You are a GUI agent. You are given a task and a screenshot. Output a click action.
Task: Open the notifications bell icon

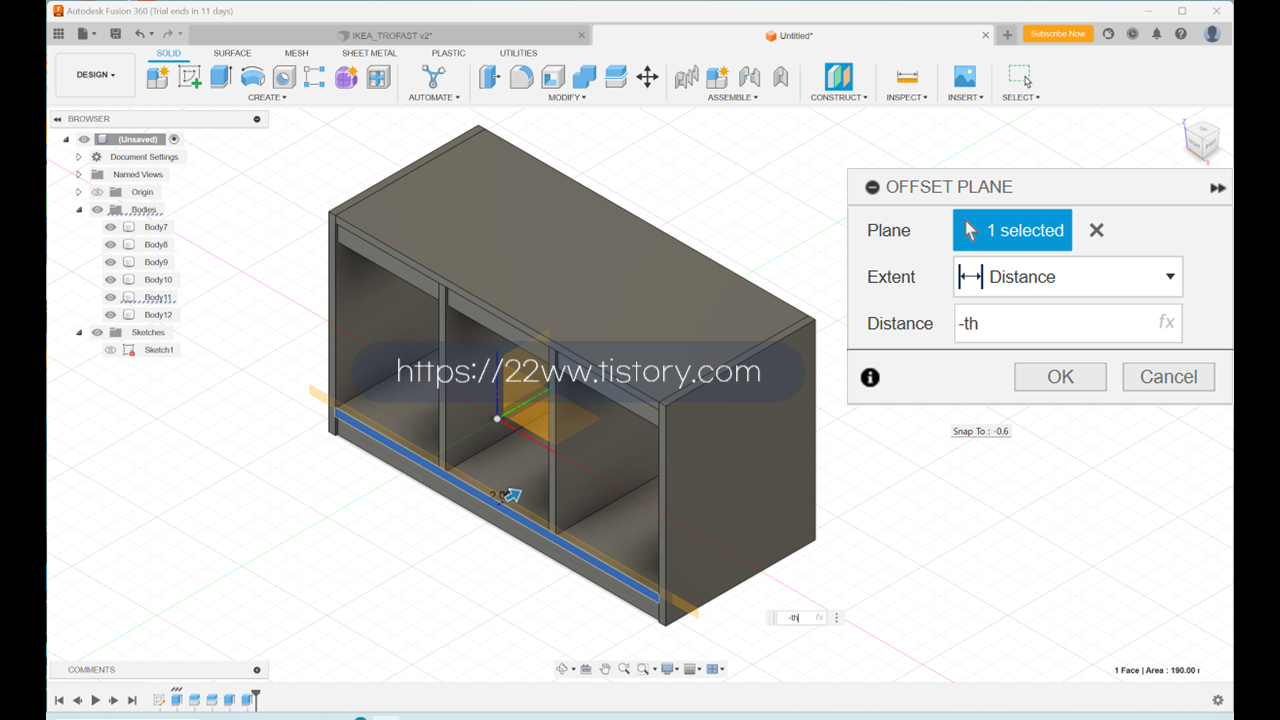[x=1156, y=34]
